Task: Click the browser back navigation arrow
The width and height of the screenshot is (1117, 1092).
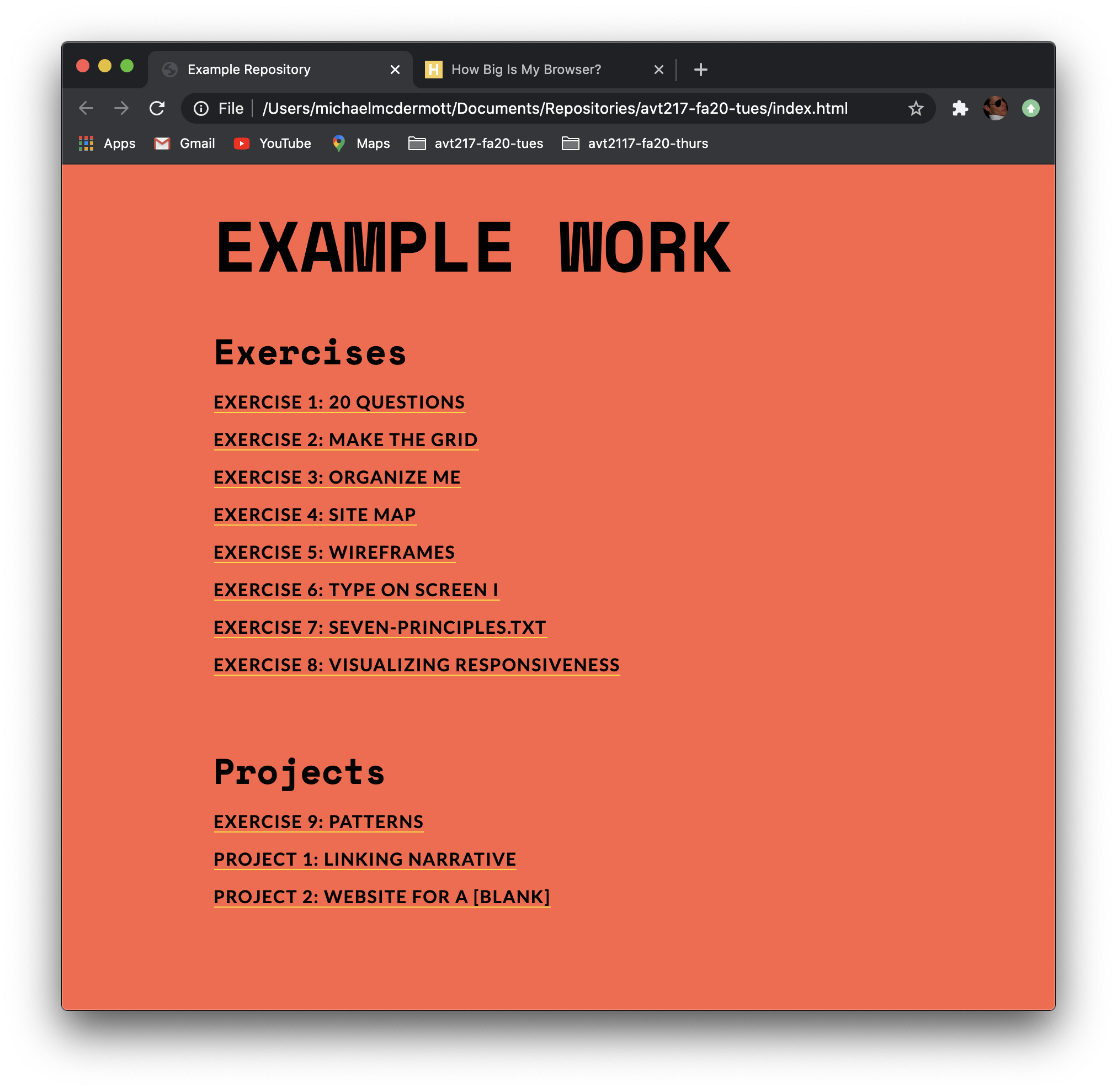Action: [85, 108]
